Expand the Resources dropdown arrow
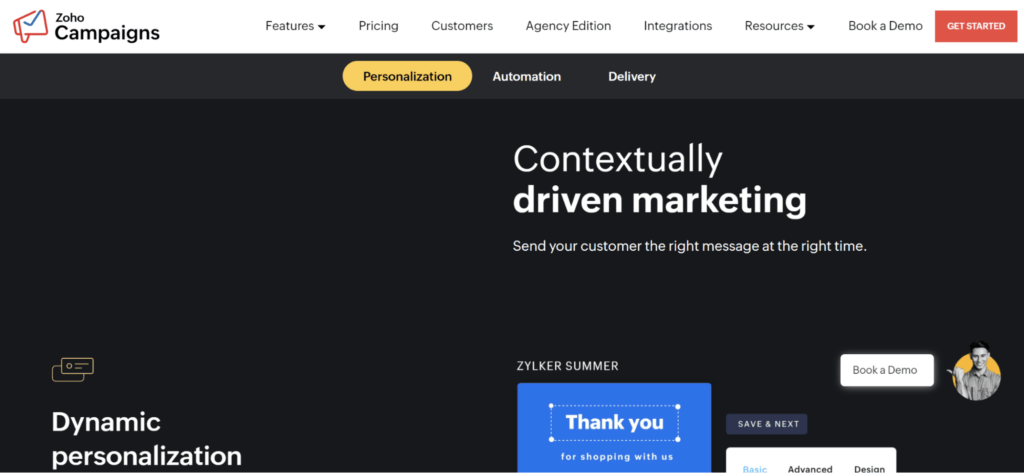 click(x=811, y=27)
